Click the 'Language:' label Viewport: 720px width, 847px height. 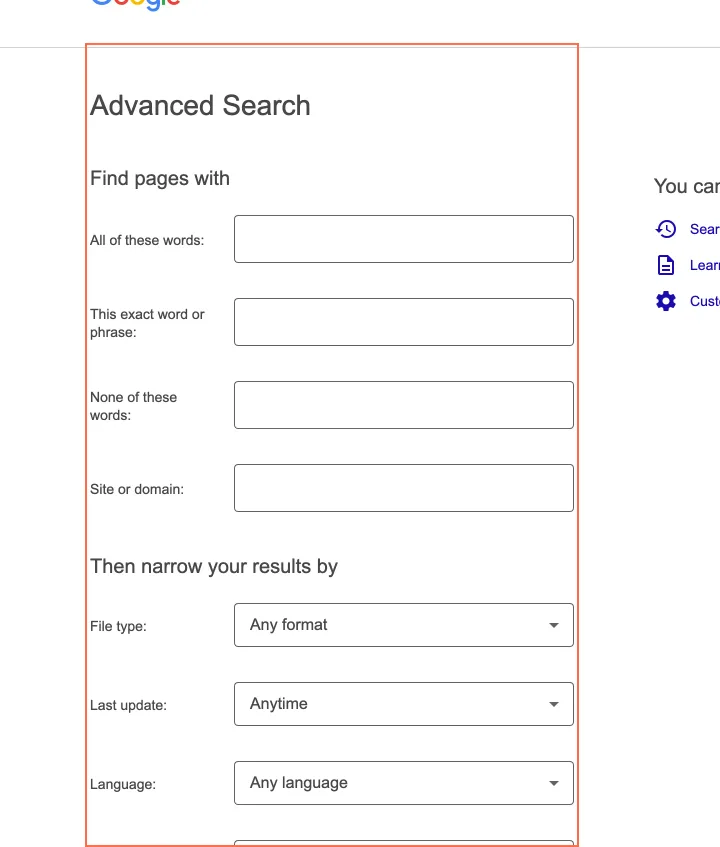coord(123,784)
